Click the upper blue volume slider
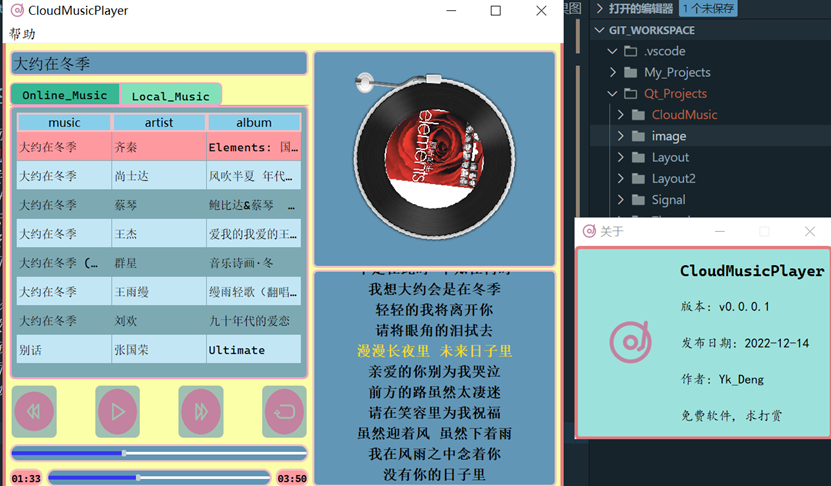The image size is (831, 486). [159, 453]
